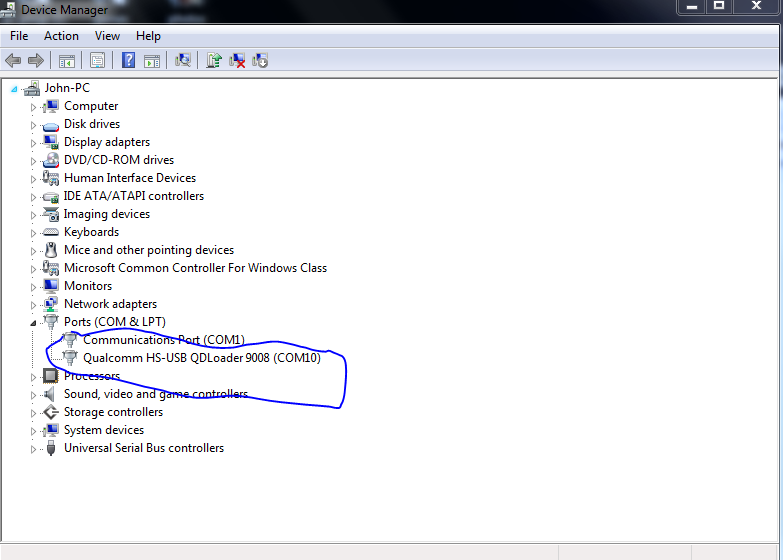Click the Communications Port COM1 icon

pos(70,340)
